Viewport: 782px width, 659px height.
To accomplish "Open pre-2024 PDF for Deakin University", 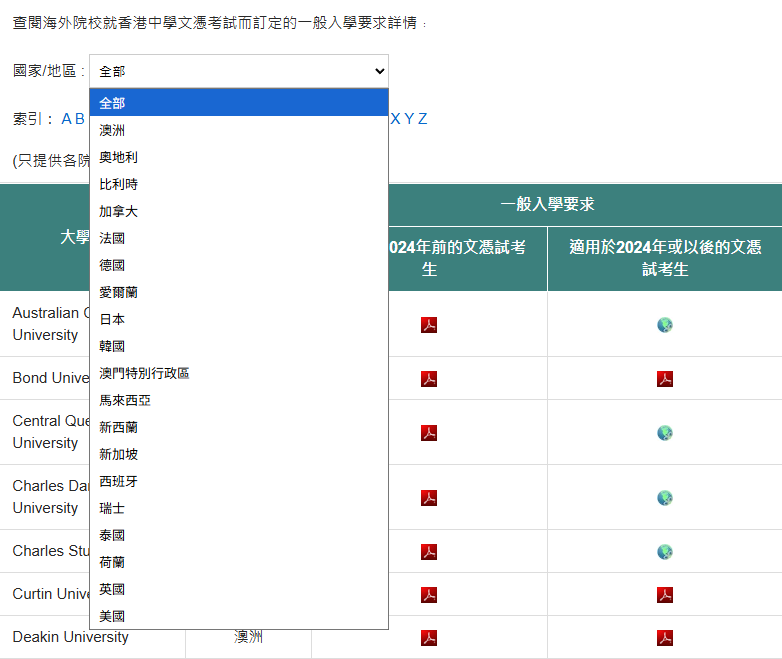I will pyautogui.click(x=429, y=638).
